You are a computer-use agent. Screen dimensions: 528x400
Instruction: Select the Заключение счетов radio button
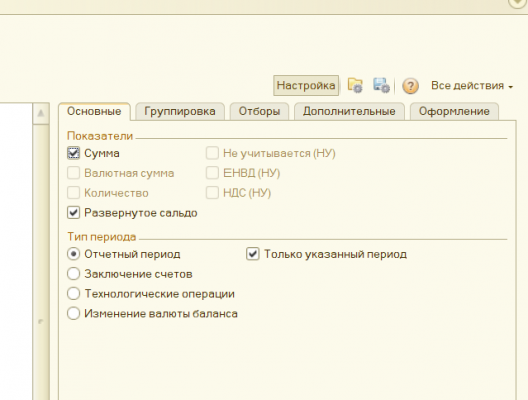(73, 274)
